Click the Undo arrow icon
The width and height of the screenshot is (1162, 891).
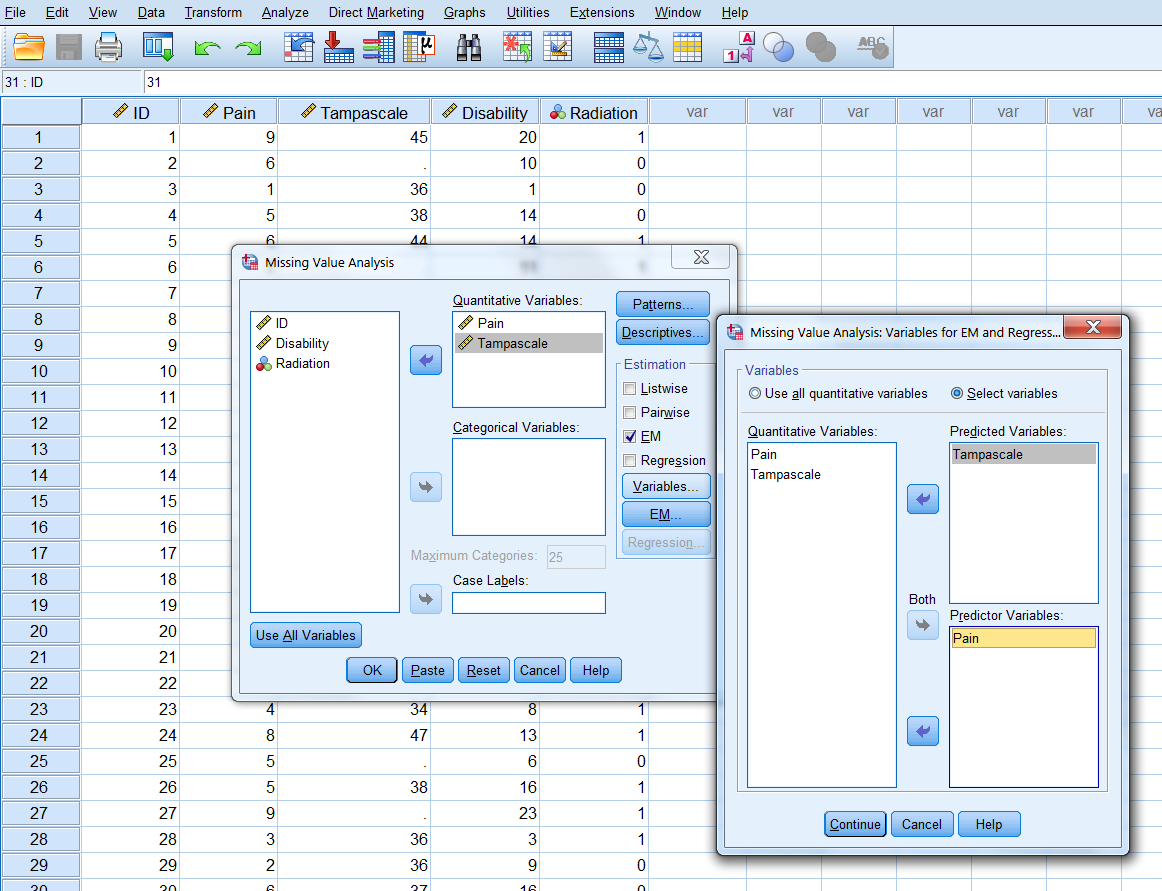tap(207, 48)
